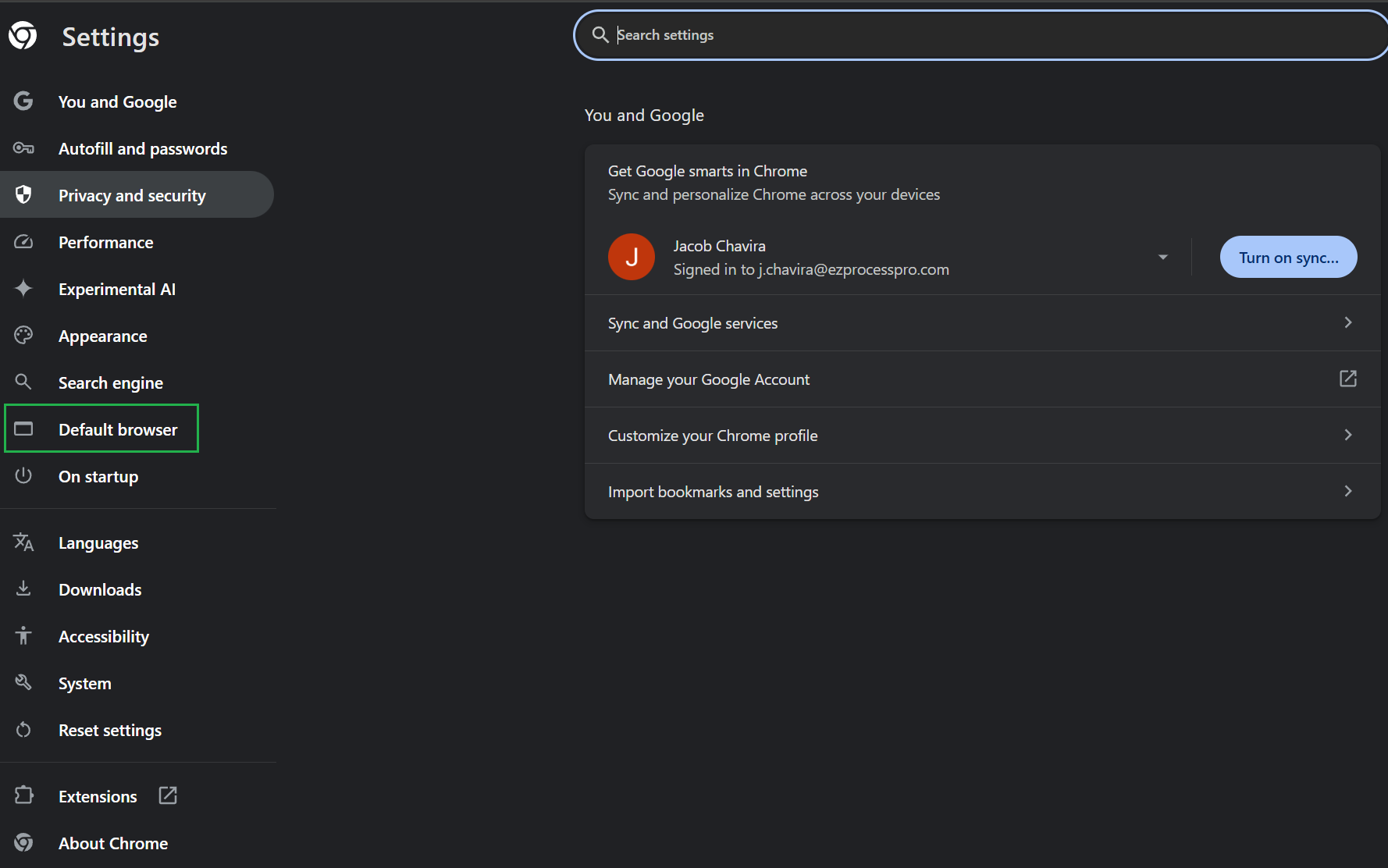Open Sync and Google services chevron
This screenshot has height=868, width=1388.
(x=1348, y=322)
